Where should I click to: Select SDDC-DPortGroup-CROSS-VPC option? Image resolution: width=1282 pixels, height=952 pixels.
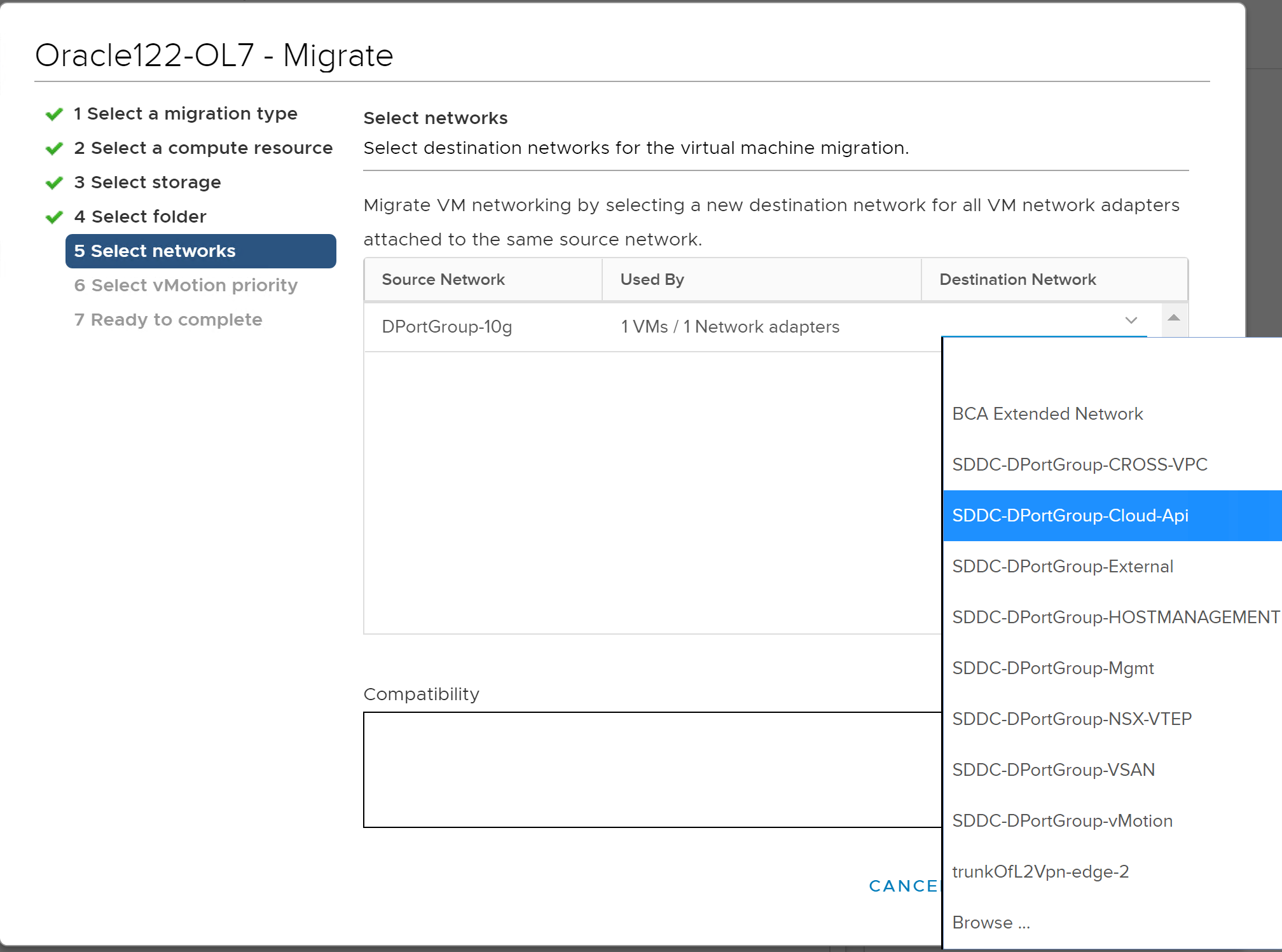point(1079,465)
